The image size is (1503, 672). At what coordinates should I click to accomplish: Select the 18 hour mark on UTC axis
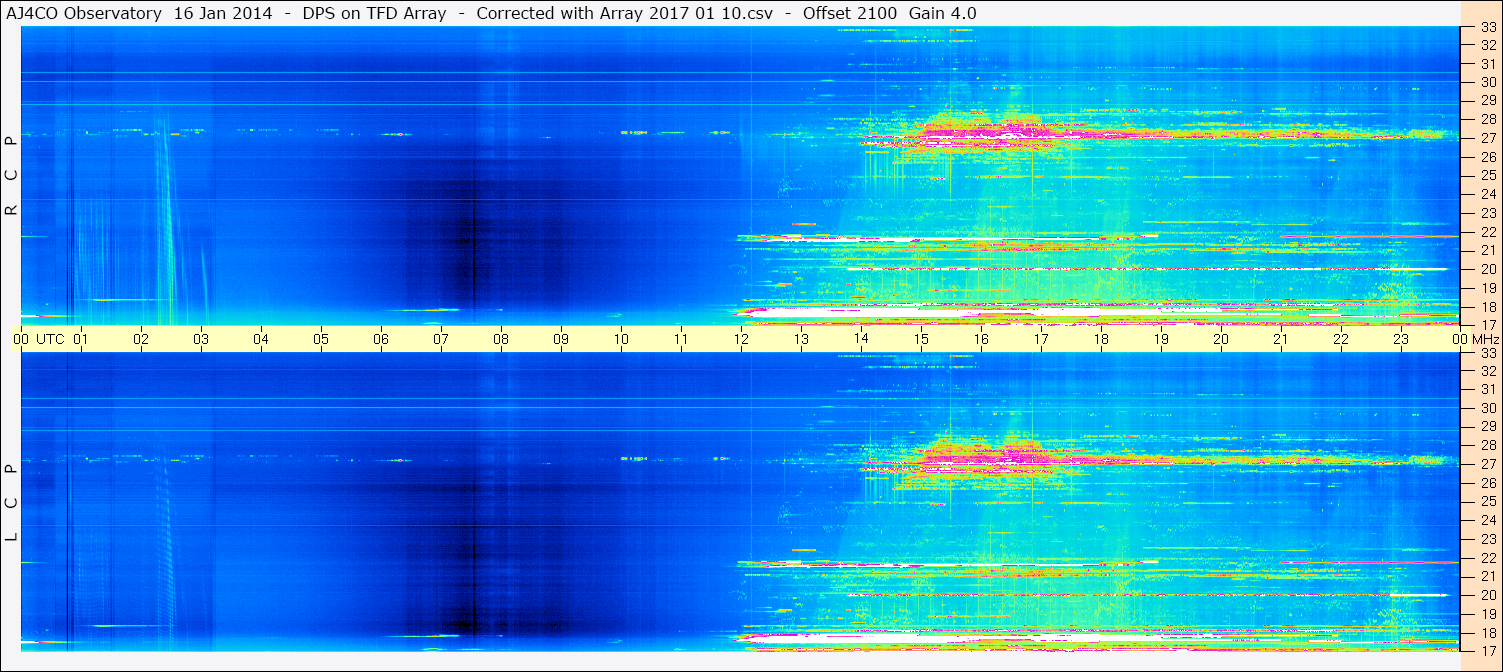point(1101,339)
